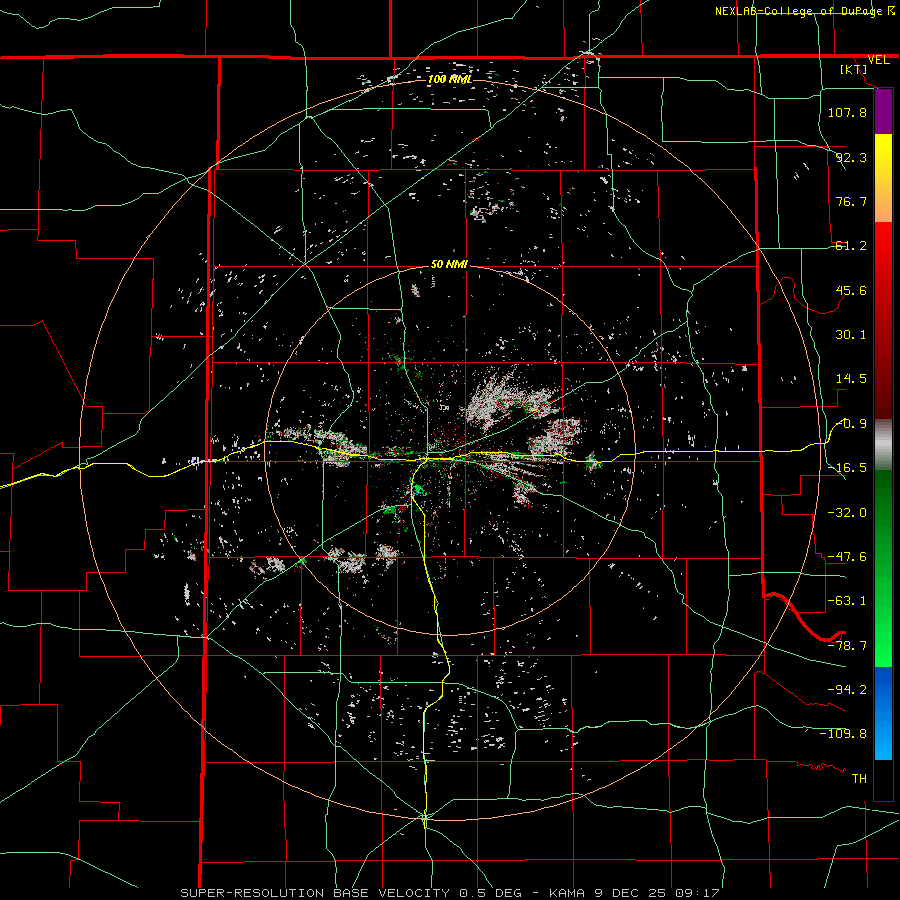This screenshot has width=900, height=900.
Task: Click the 14.5 velocity scale value
Action: [851, 379]
